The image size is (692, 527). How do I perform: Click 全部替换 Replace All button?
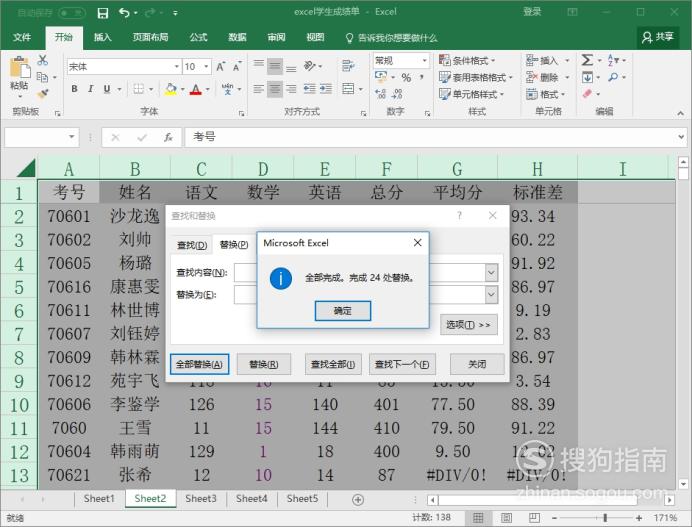pyautogui.click(x=199, y=364)
